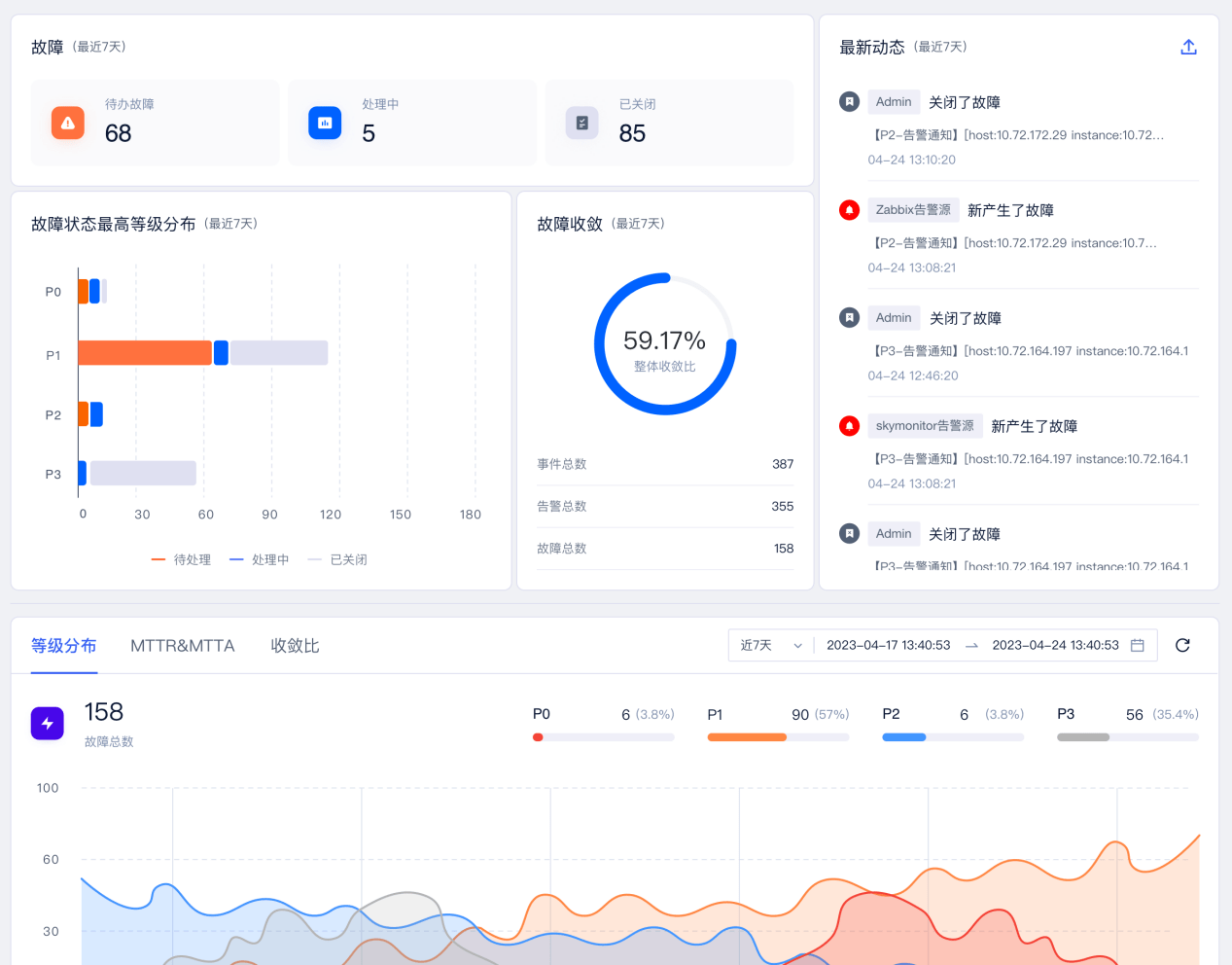Click the red bell icon beside Zabbix告警源

(849, 210)
